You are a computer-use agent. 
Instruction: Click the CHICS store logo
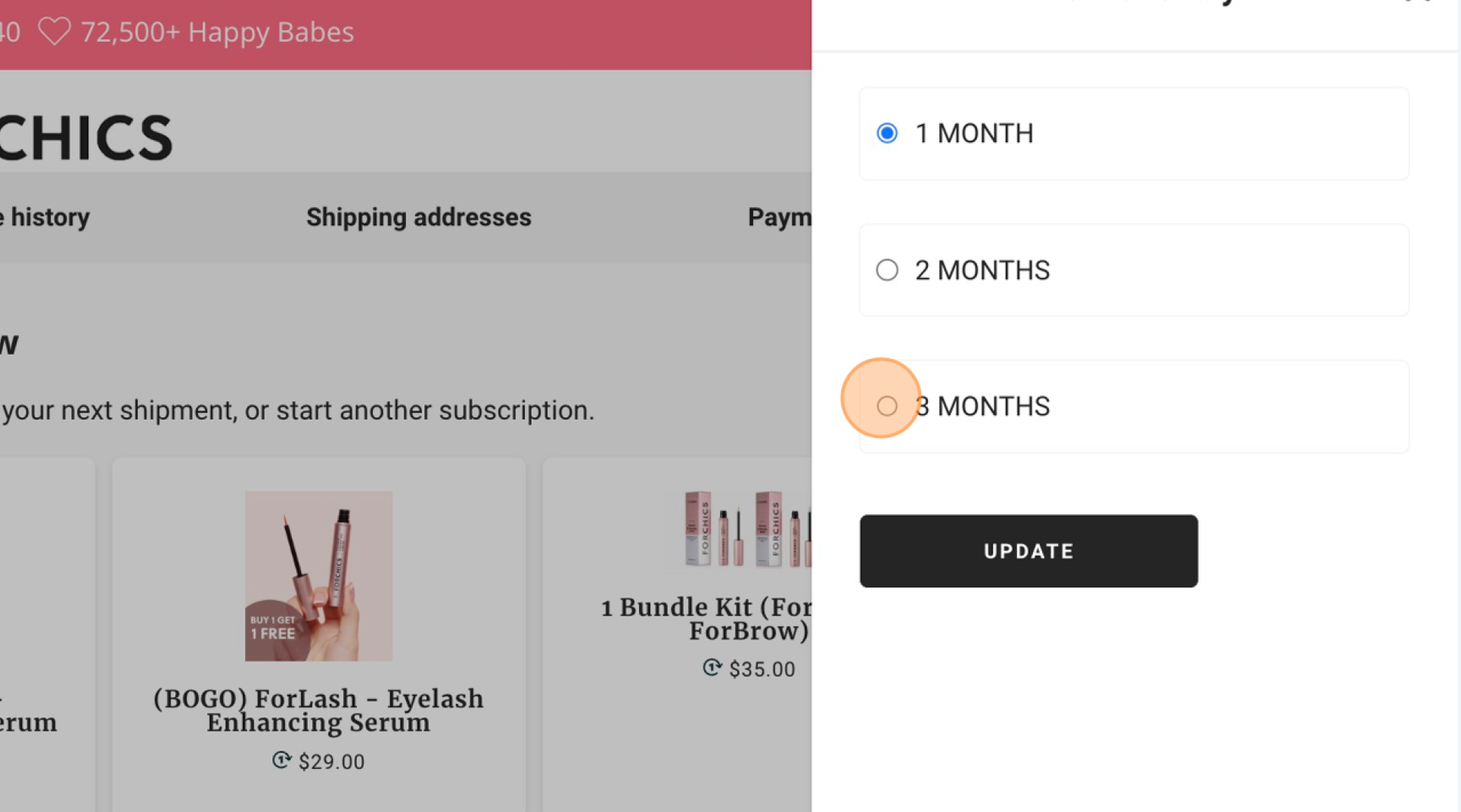coord(86,138)
